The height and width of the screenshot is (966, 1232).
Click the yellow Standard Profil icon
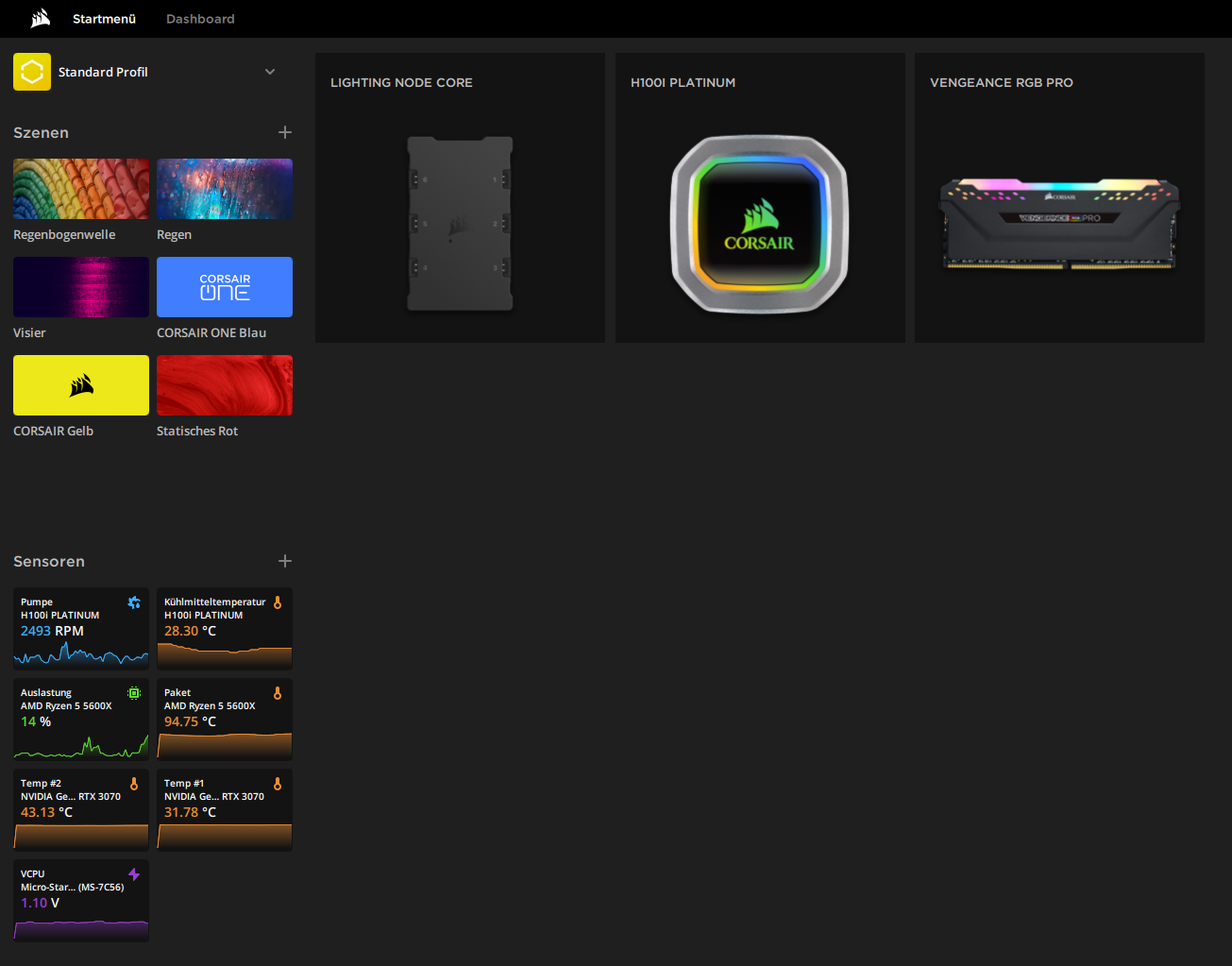32,72
